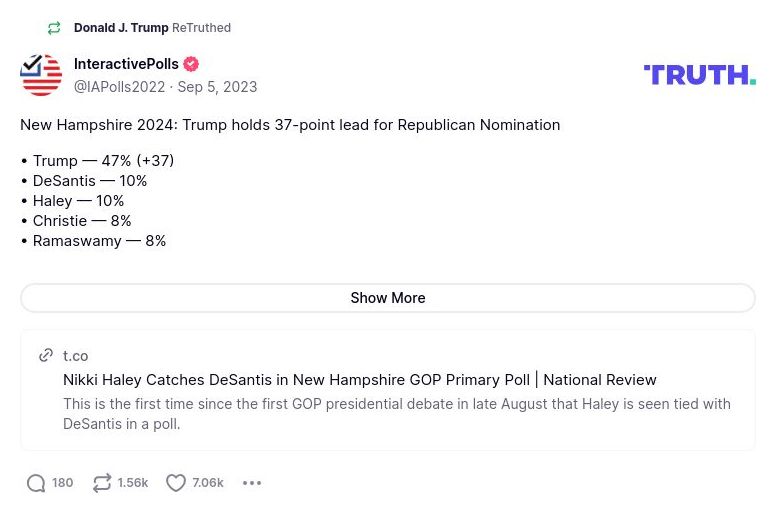Screen dimensions: 777x513
Task: View the 180 replies count
Action: [x=63, y=483]
